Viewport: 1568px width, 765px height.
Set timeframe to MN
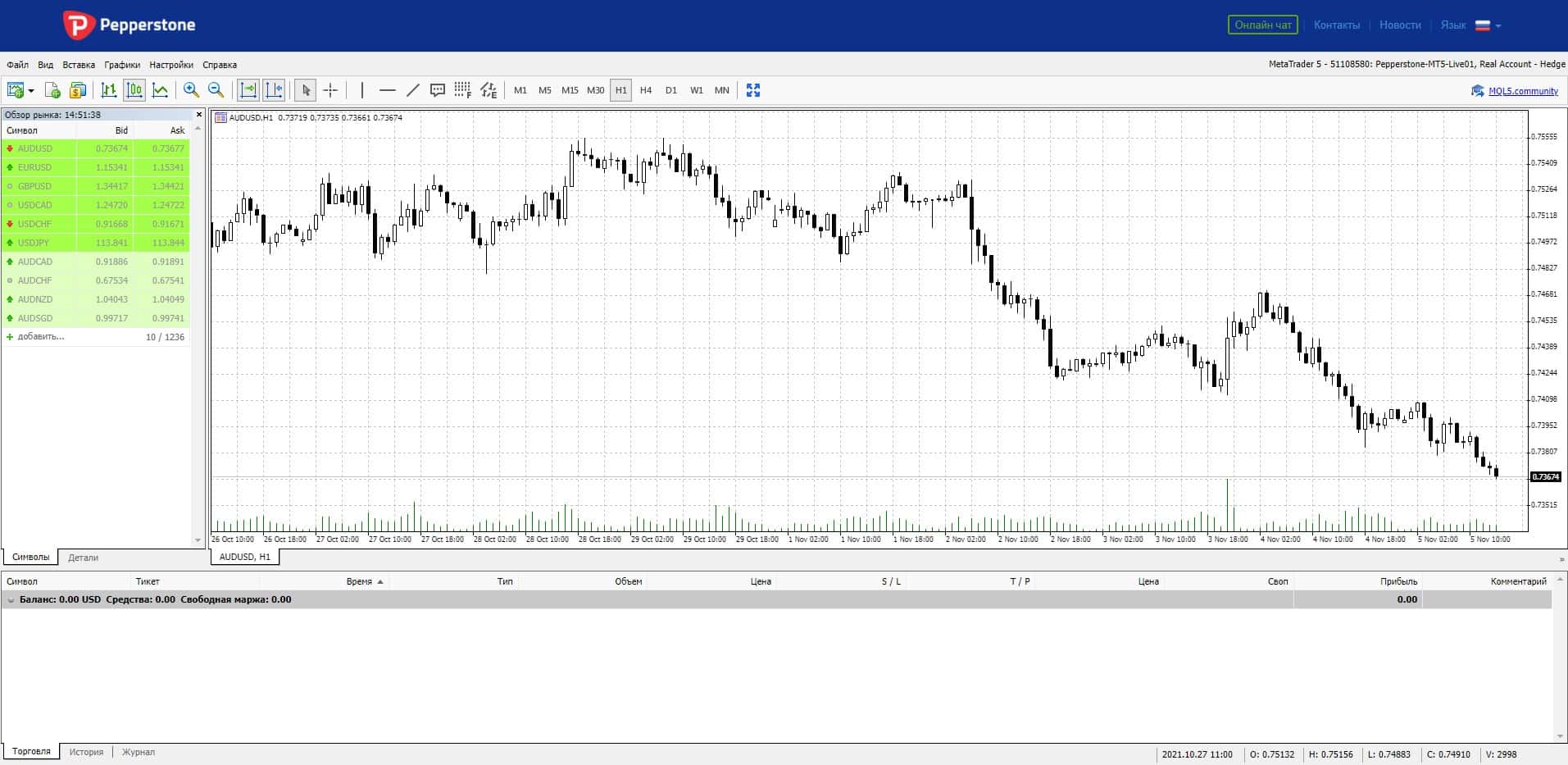click(x=722, y=90)
